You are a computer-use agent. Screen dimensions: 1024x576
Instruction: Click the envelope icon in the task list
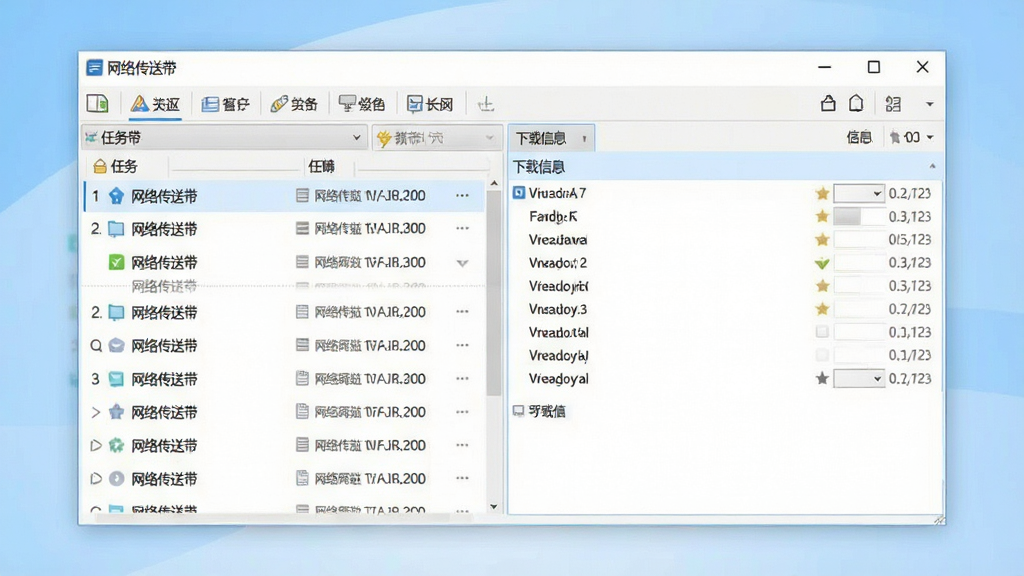coord(116,345)
